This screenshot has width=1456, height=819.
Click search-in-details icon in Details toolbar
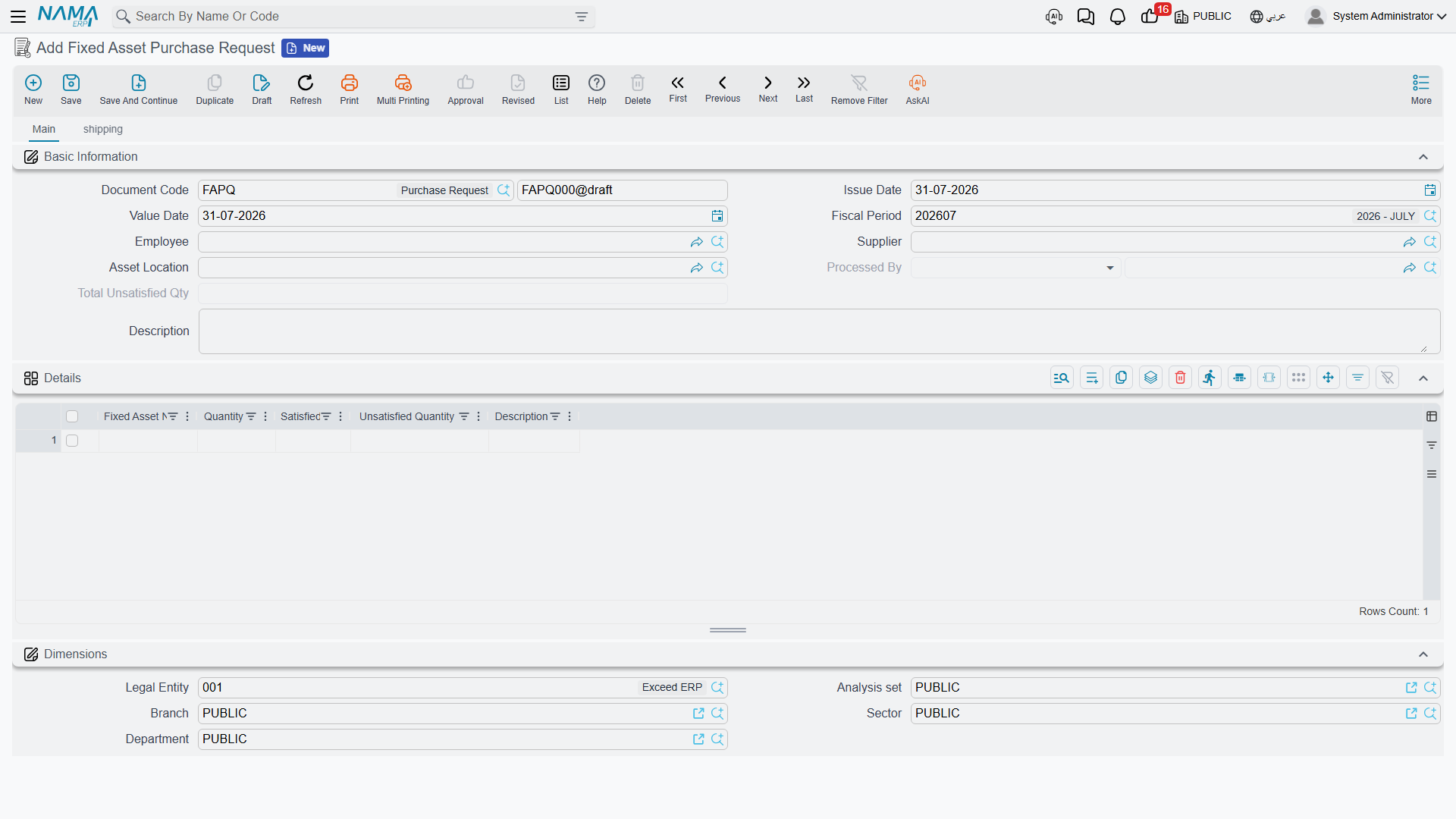(1062, 378)
